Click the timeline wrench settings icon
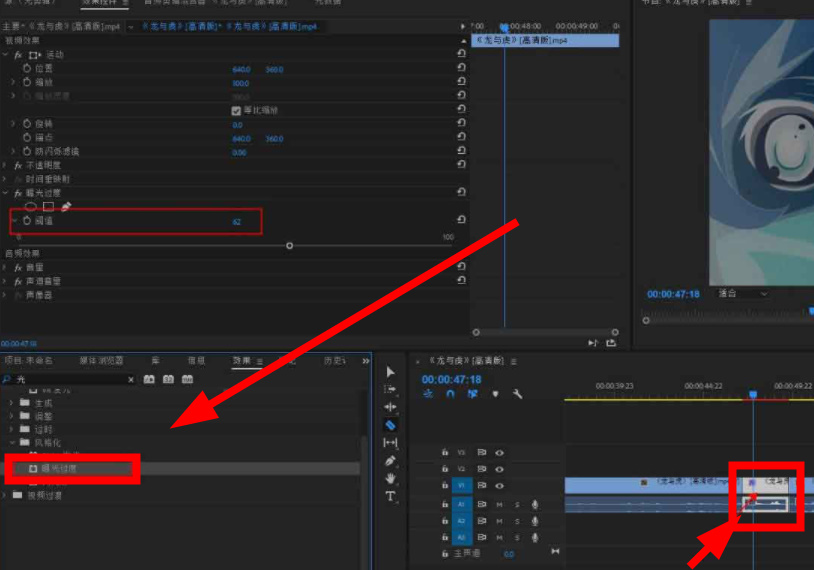The width and height of the screenshot is (814, 570). pyautogui.click(x=517, y=394)
